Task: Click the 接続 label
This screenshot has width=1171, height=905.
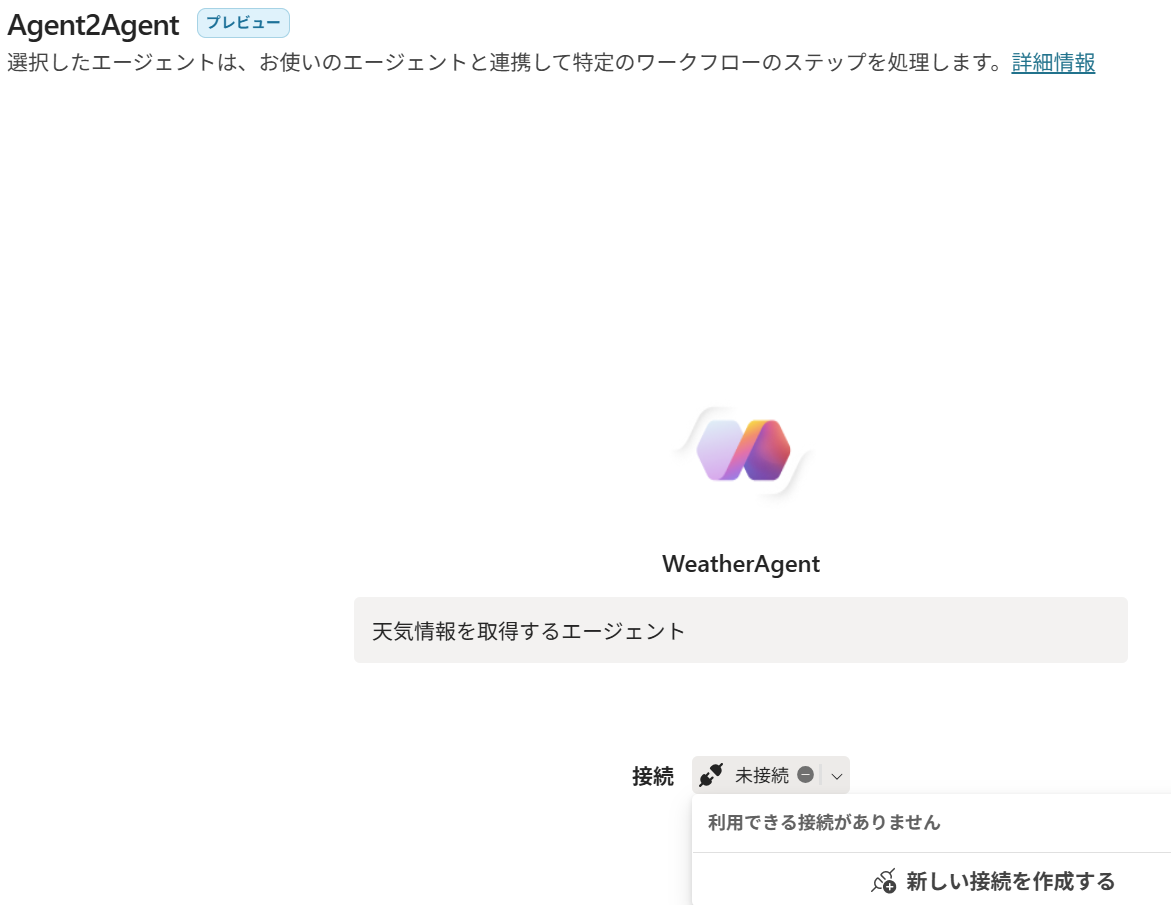Action: click(653, 776)
